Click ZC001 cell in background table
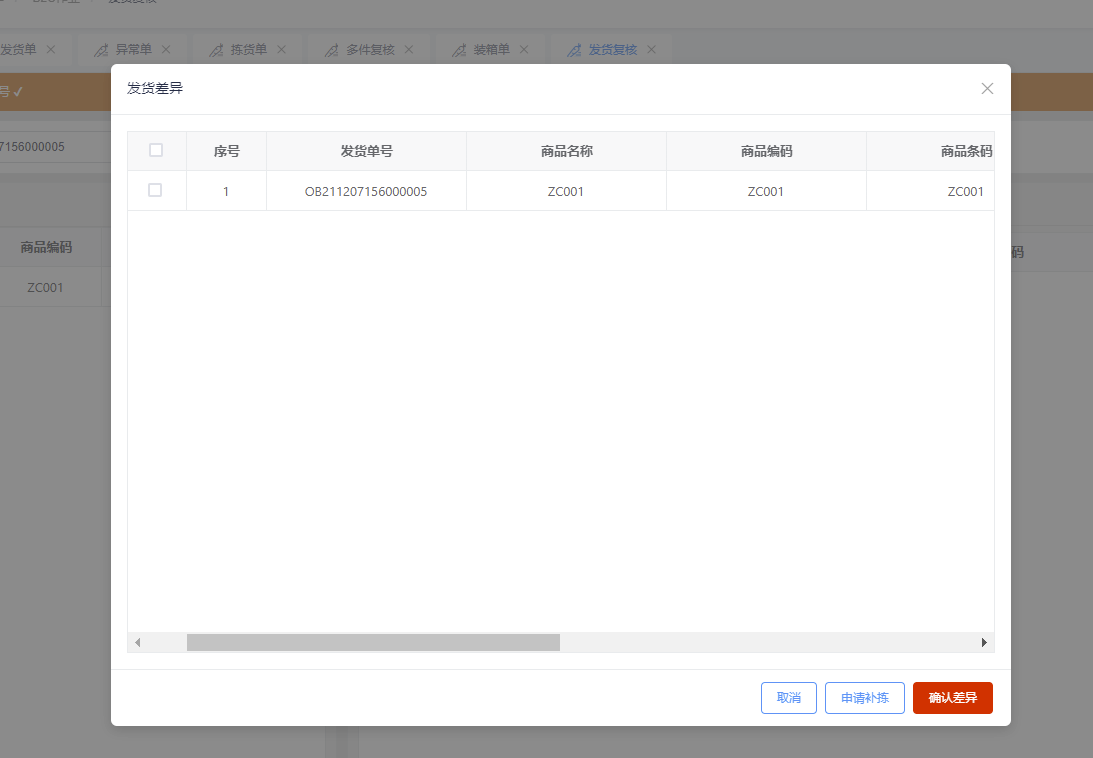 [x=45, y=287]
